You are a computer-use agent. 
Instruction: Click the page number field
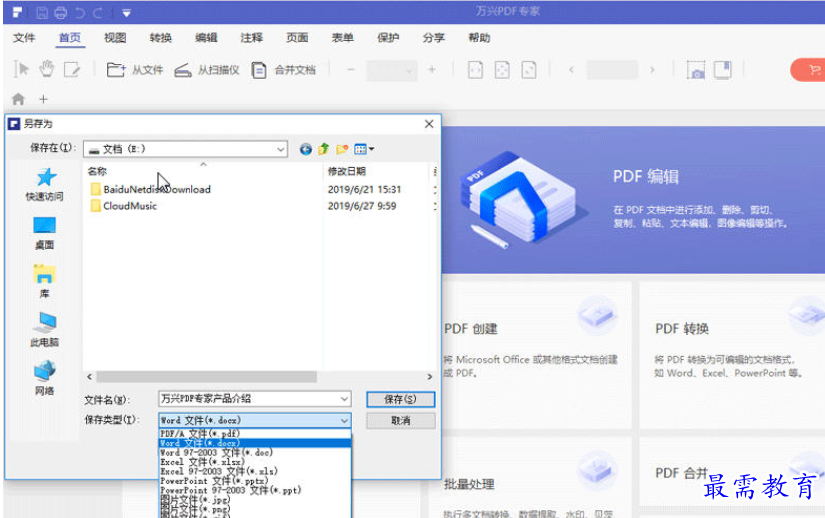pyautogui.click(x=612, y=70)
